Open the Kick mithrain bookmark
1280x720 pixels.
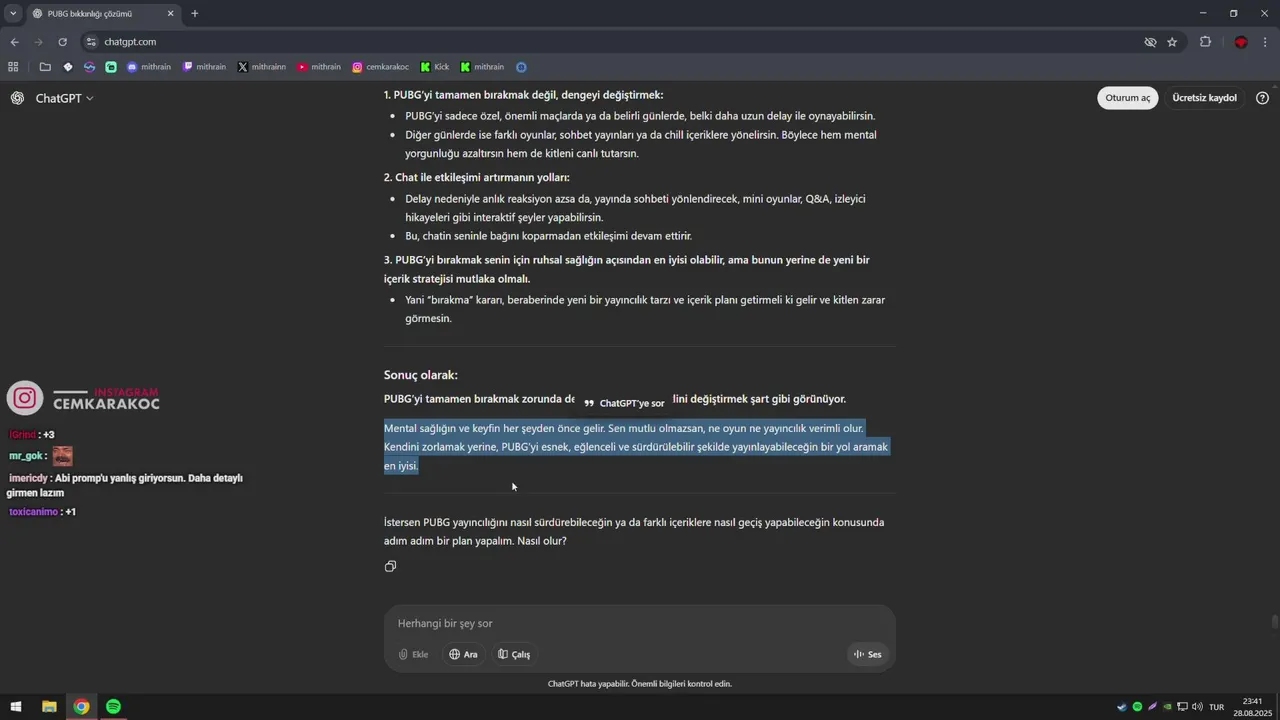pyautogui.click(x=482, y=67)
